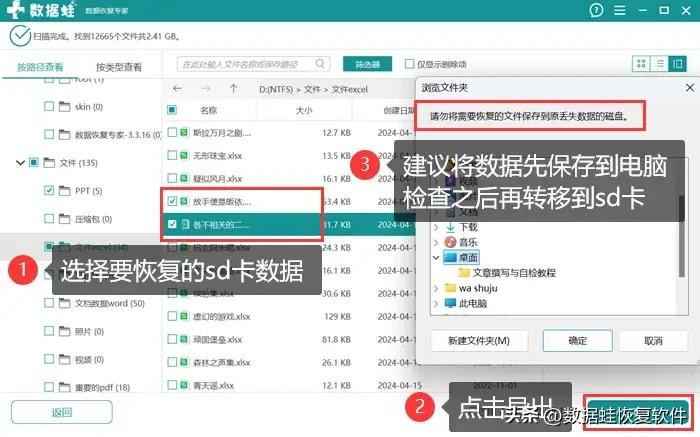Collapse the 文件 (135) tree node
The width and height of the screenshot is (700, 437).
pyautogui.click(x=20, y=162)
